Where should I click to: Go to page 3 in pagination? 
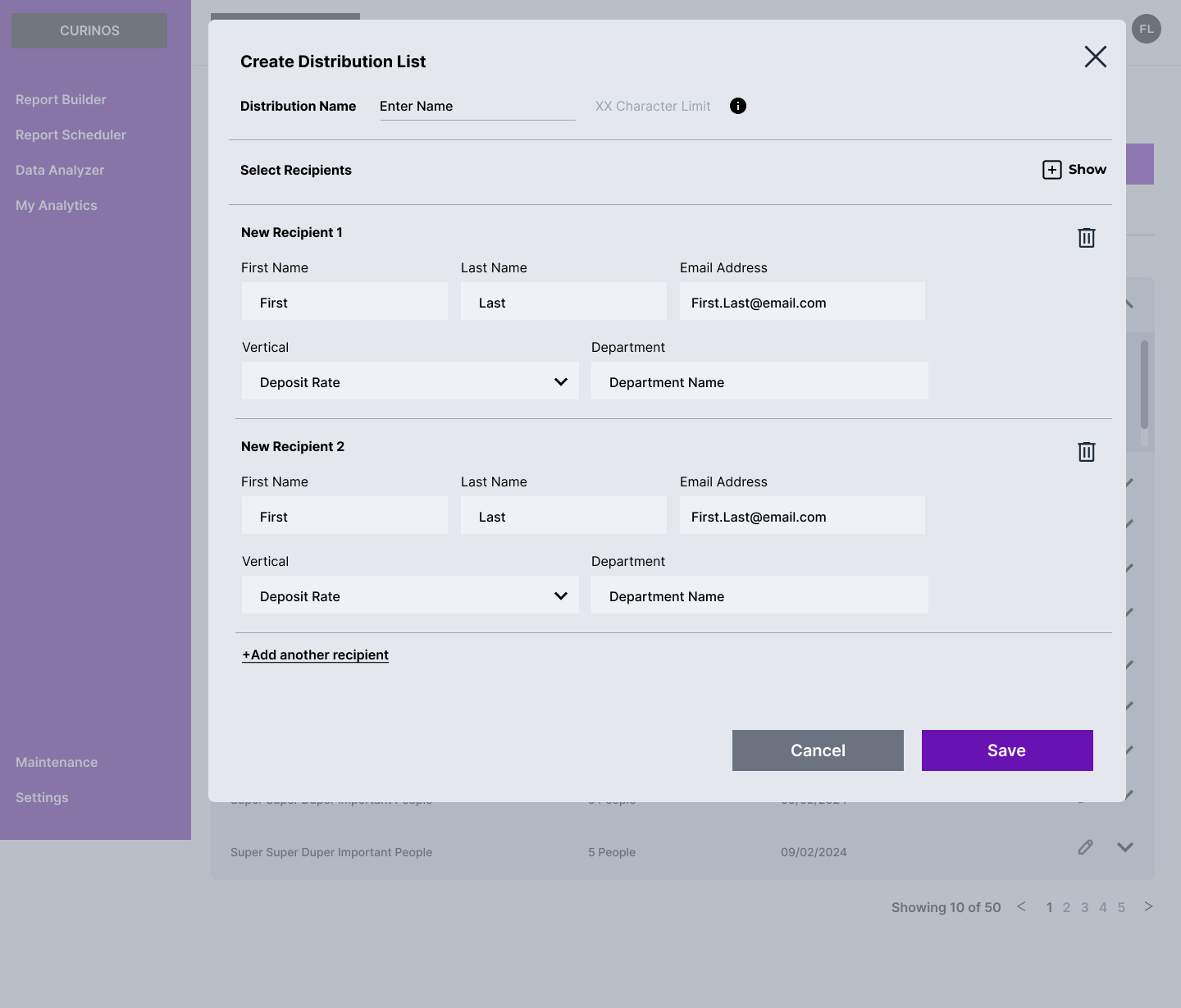(1084, 907)
